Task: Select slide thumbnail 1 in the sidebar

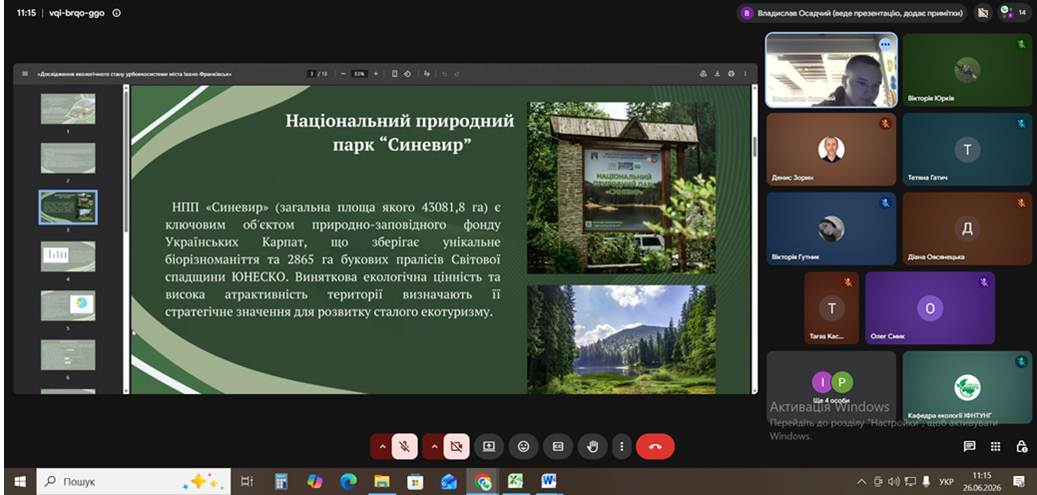Action: [68, 109]
